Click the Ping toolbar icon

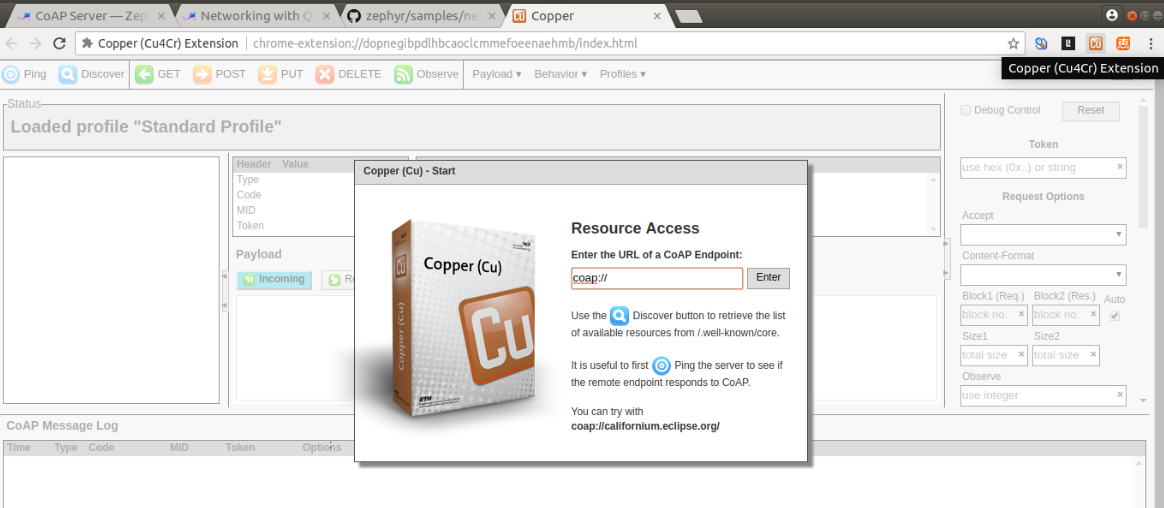pos(11,74)
